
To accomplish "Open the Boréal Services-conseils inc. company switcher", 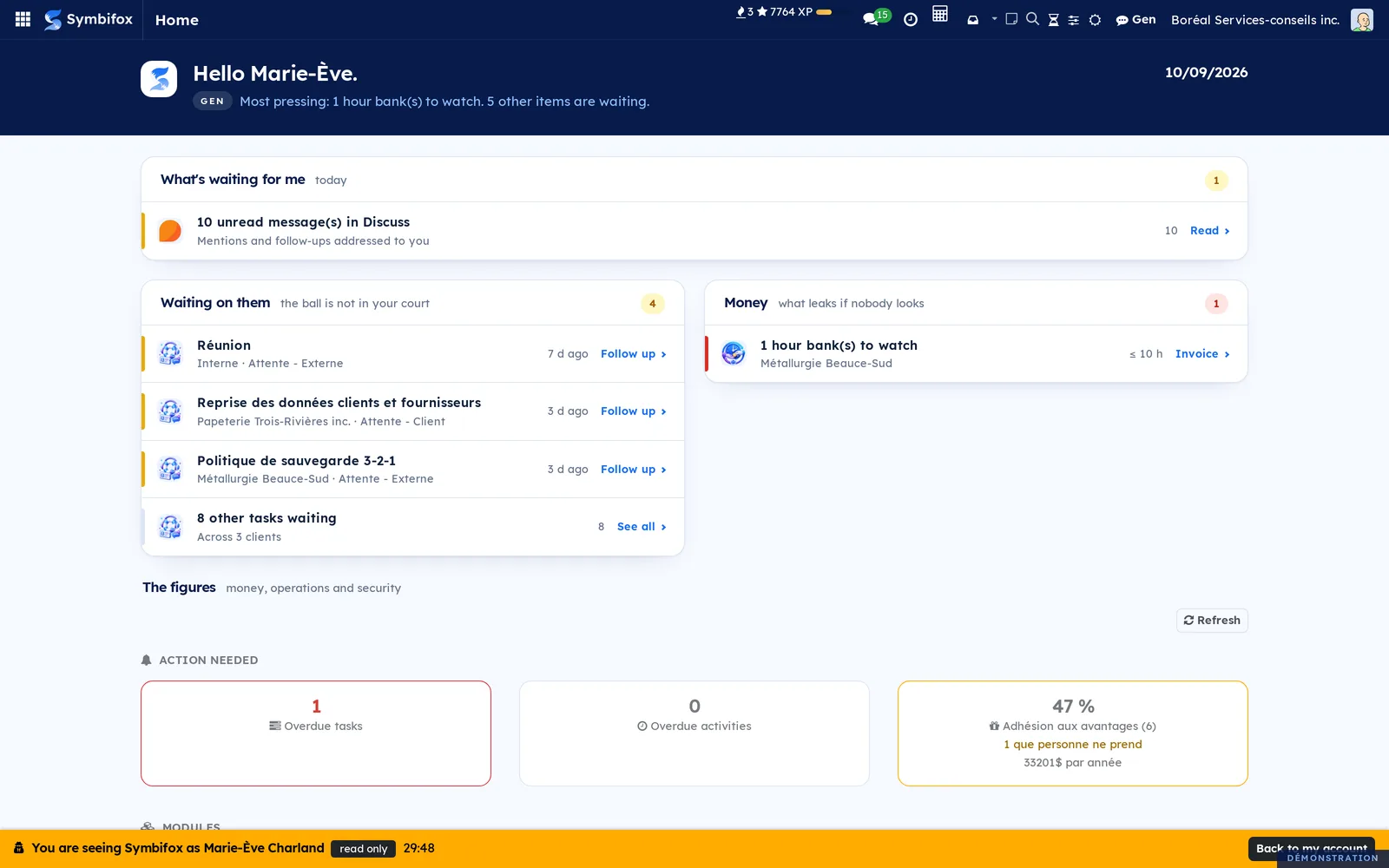I will pos(1255,19).
